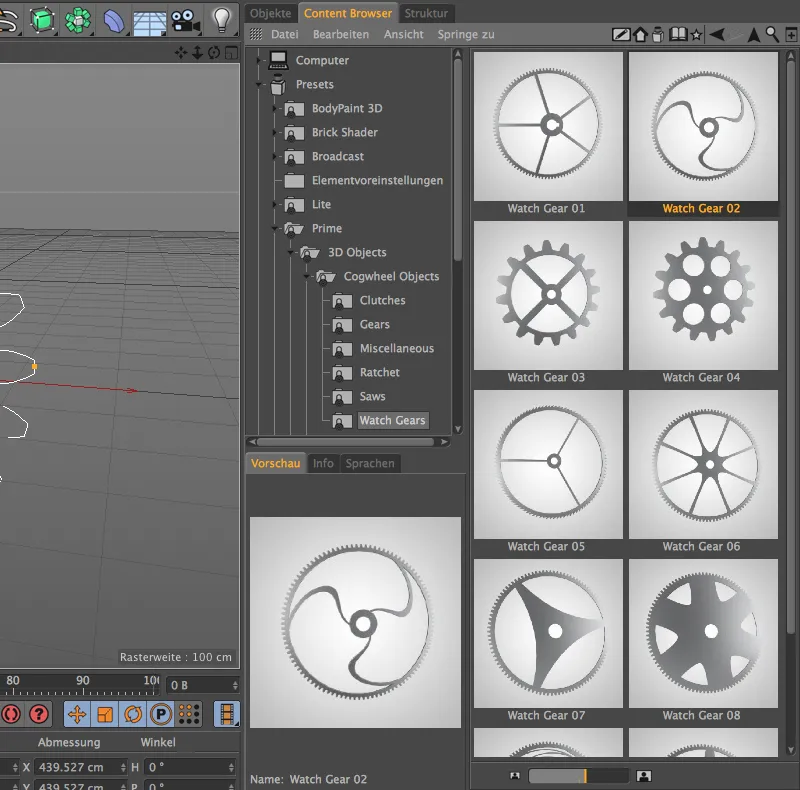800x790 pixels.
Task: Select the Watch Gear 04 thumbnail
Action: 703,295
